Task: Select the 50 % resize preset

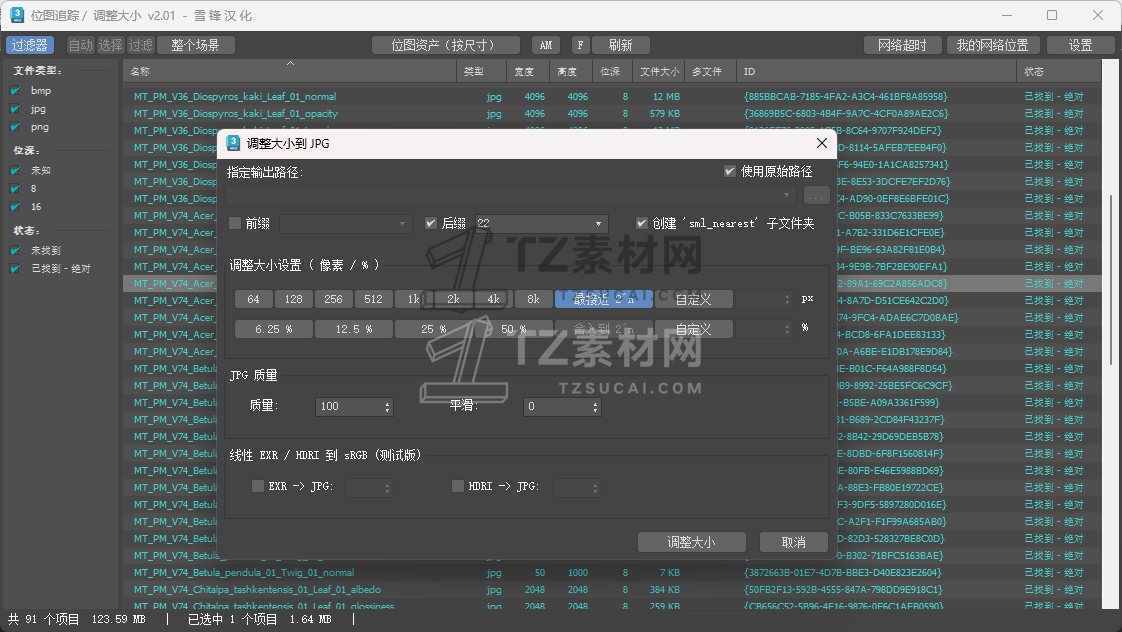Action: (510, 328)
